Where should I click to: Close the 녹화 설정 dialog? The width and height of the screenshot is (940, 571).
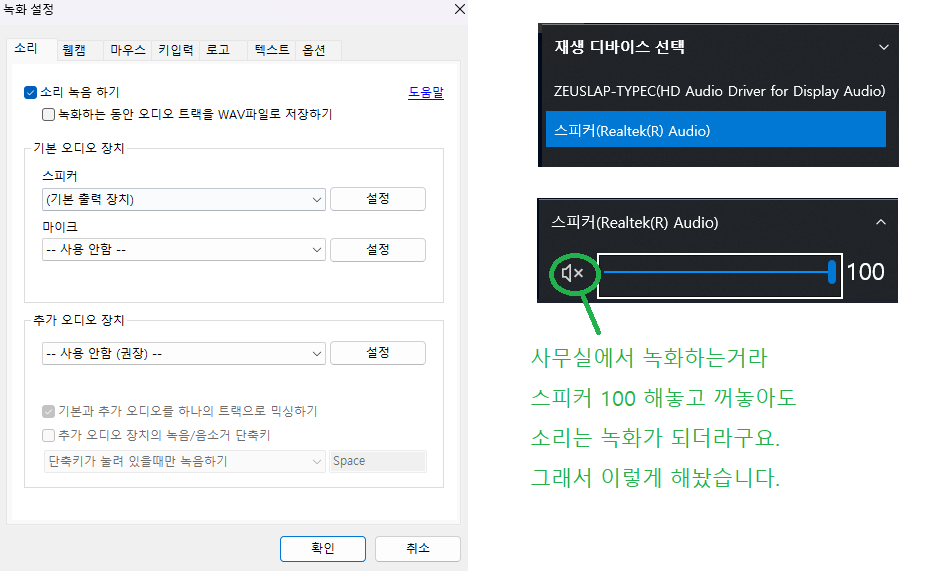pyautogui.click(x=460, y=9)
